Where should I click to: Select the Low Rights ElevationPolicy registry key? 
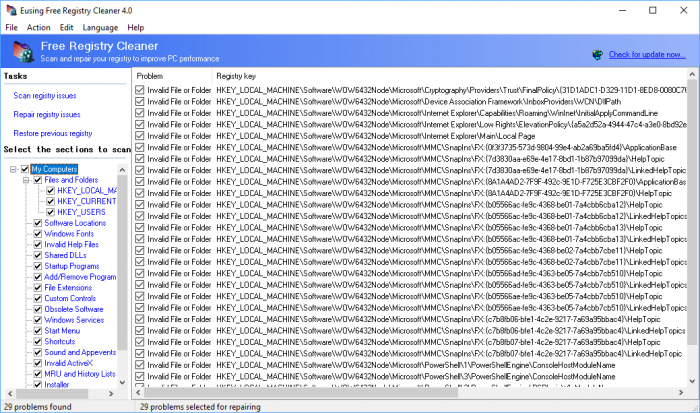[451, 125]
